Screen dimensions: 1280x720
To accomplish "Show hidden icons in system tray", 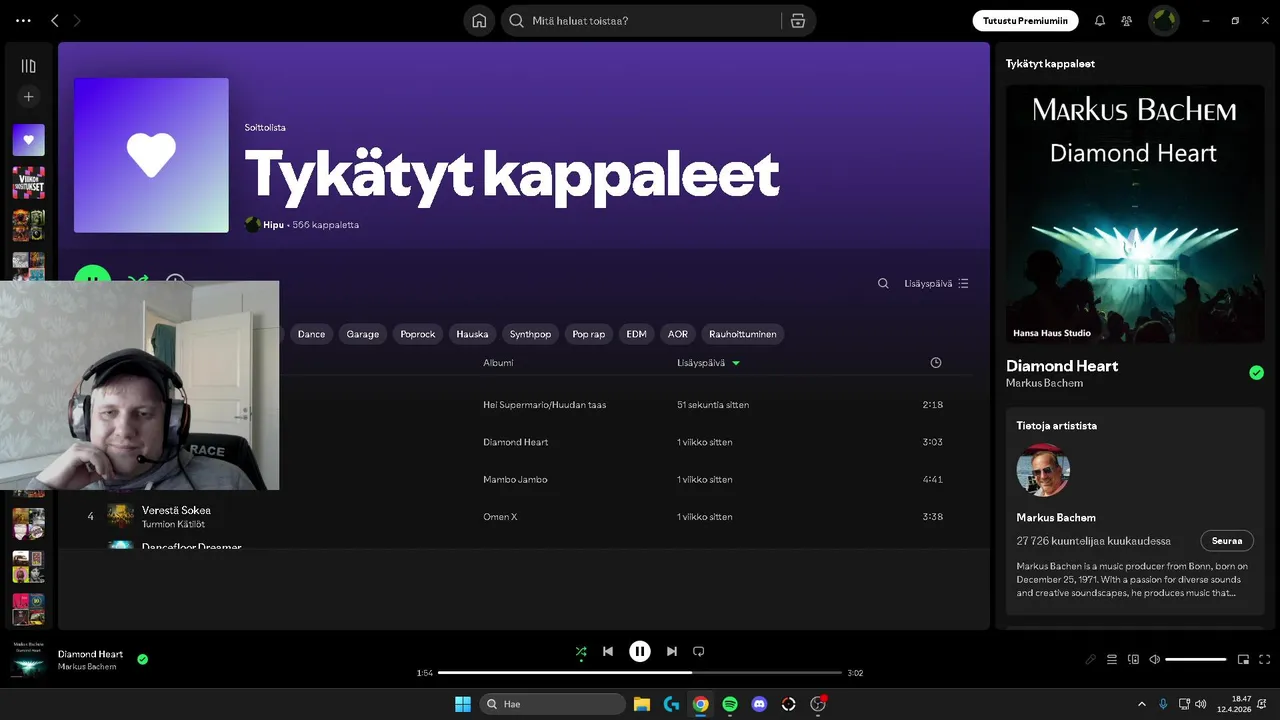I will [x=1142, y=704].
